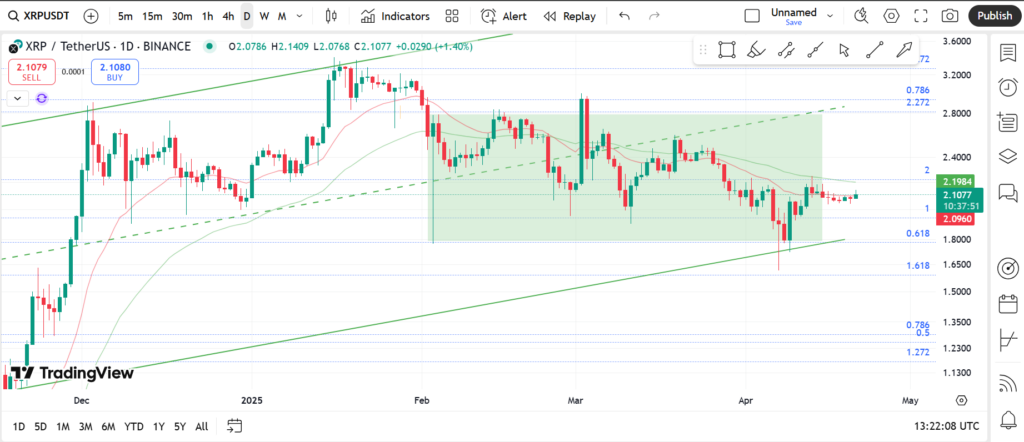Add symbol with the plus circle icon
The width and height of the screenshot is (1024, 442).
point(91,16)
